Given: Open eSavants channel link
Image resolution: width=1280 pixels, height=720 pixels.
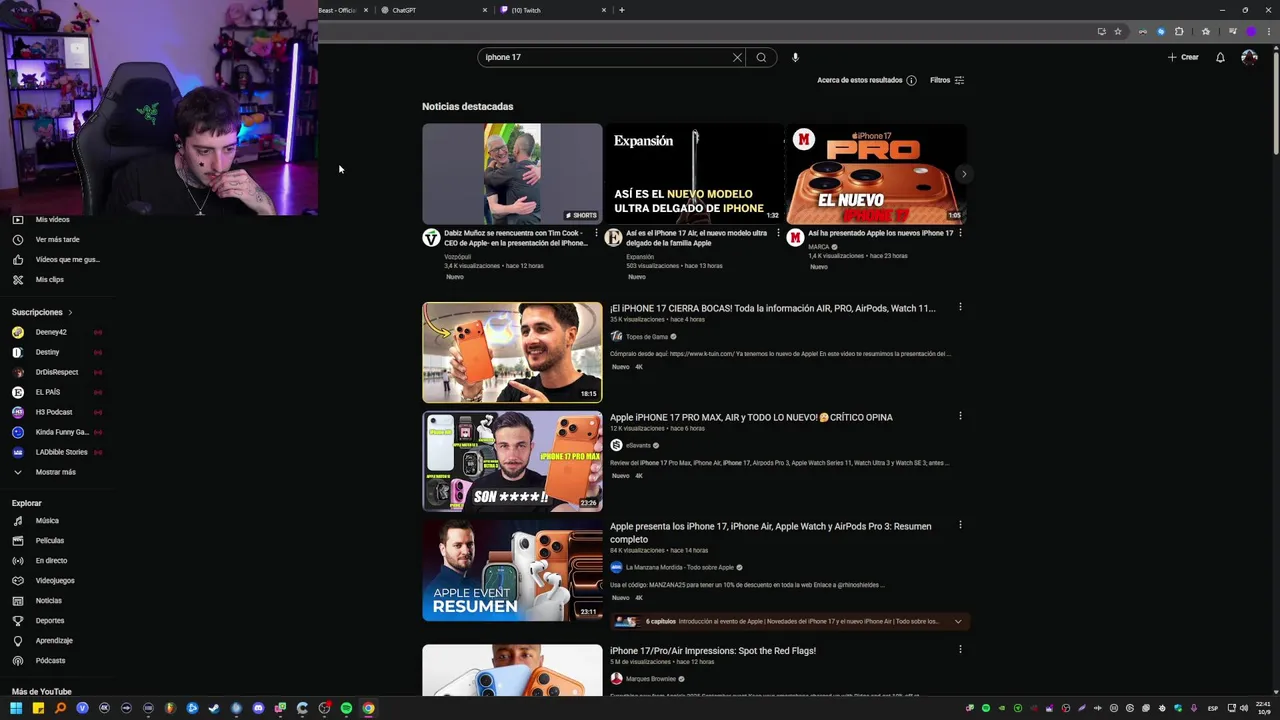Looking at the screenshot, I should click(638, 445).
